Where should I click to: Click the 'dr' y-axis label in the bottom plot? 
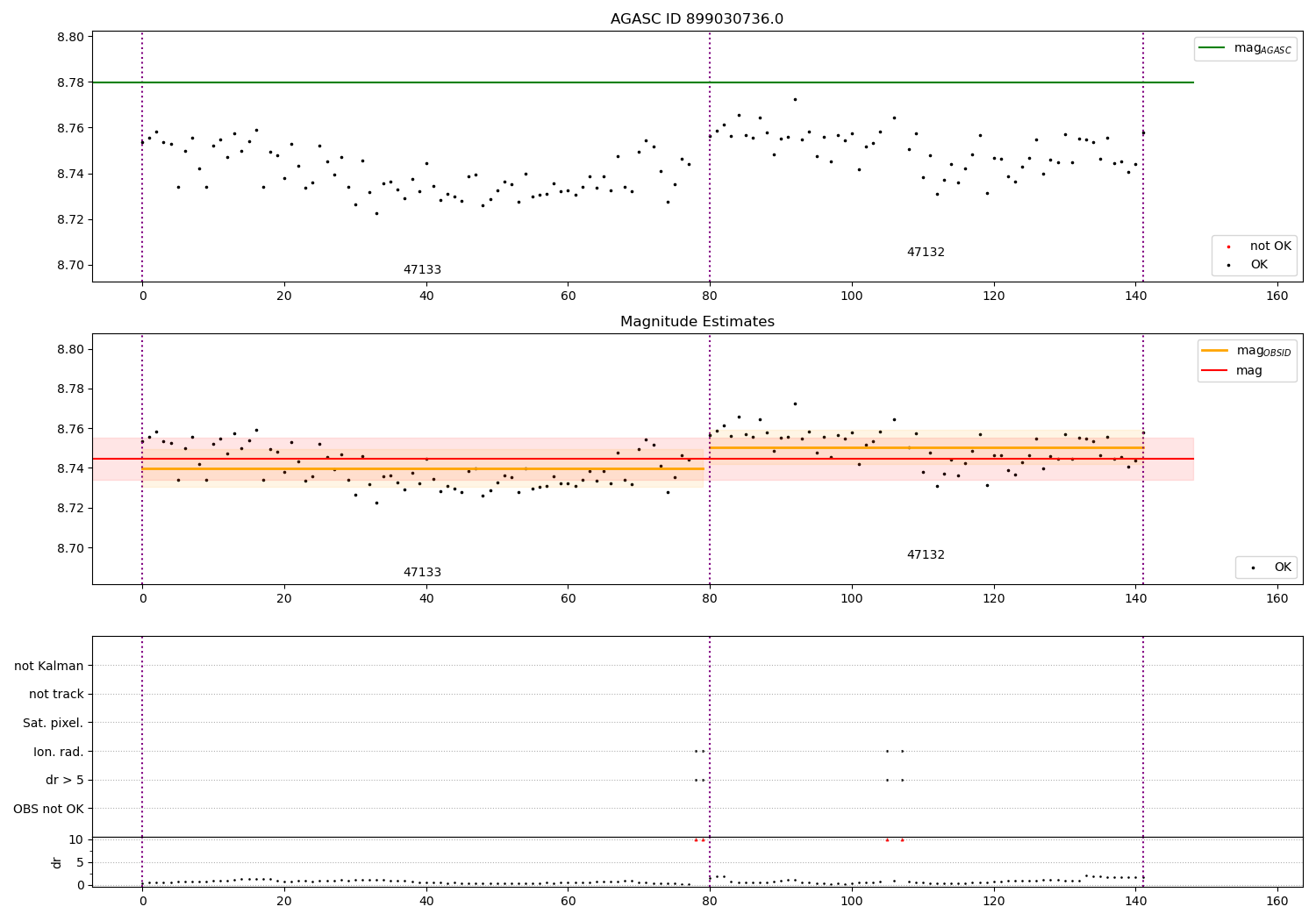(x=57, y=862)
